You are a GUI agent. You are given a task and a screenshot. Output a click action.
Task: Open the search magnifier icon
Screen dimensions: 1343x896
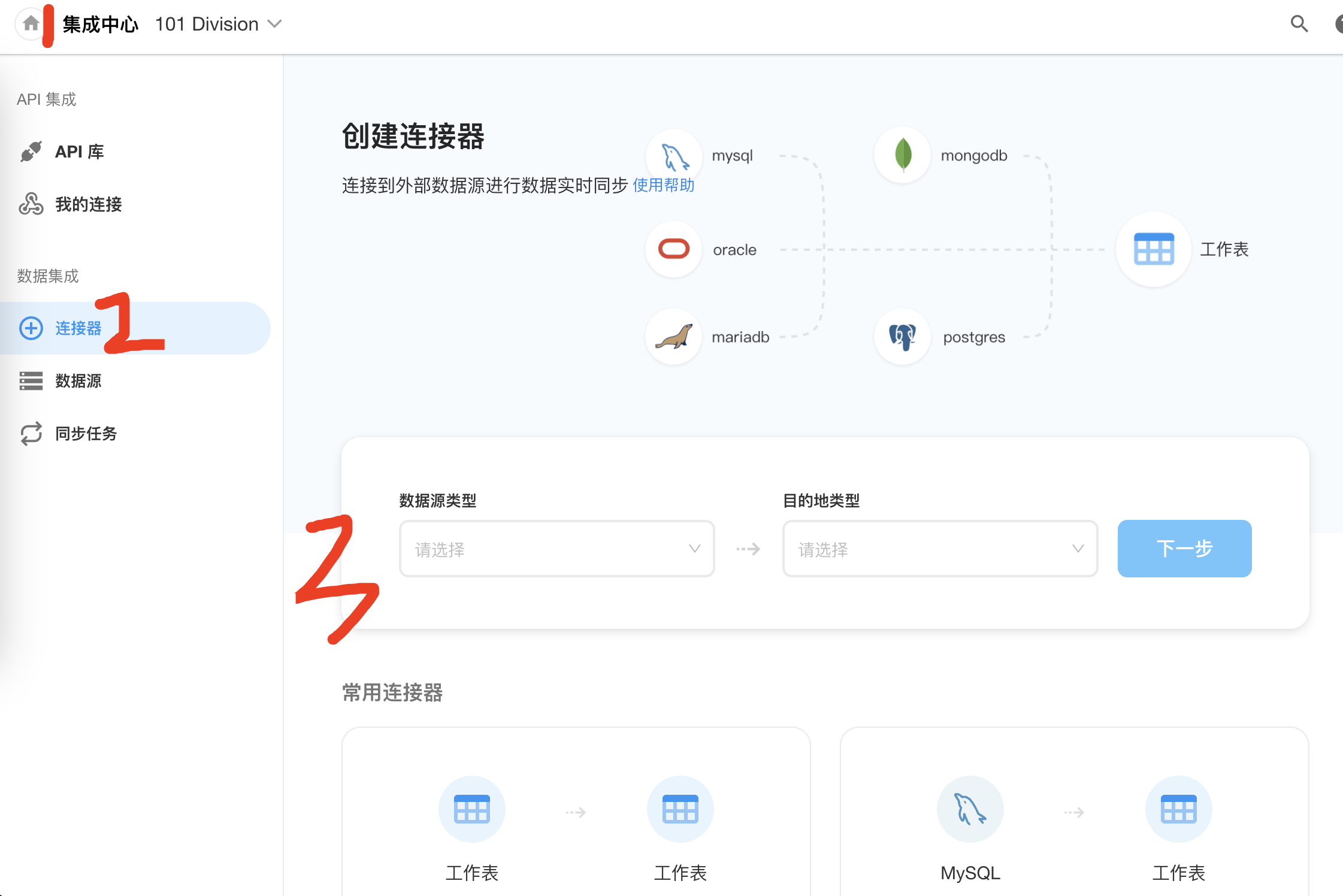[x=1299, y=24]
